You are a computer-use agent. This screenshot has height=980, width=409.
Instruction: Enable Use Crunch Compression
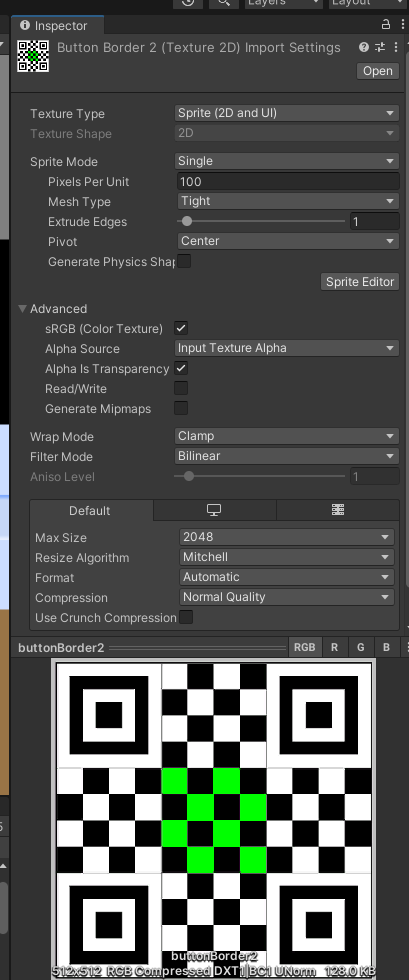pyautogui.click(x=186, y=618)
